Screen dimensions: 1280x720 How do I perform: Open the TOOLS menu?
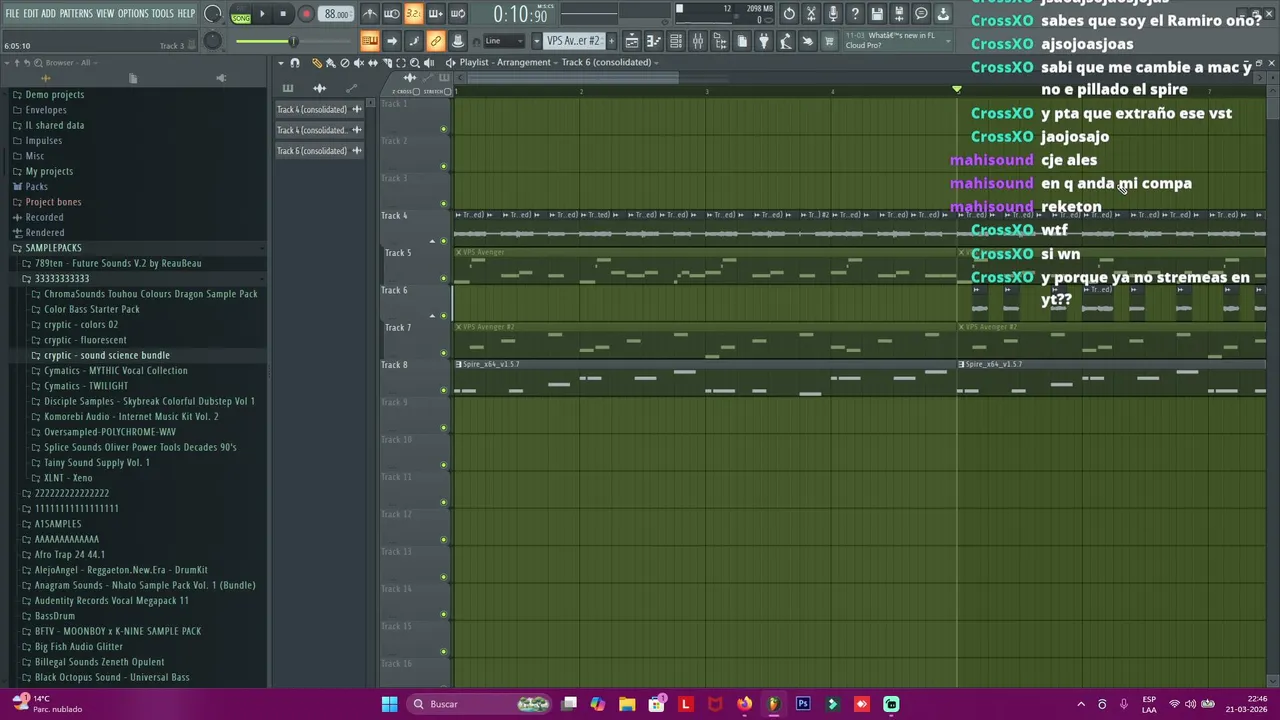pyautogui.click(x=162, y=14)
